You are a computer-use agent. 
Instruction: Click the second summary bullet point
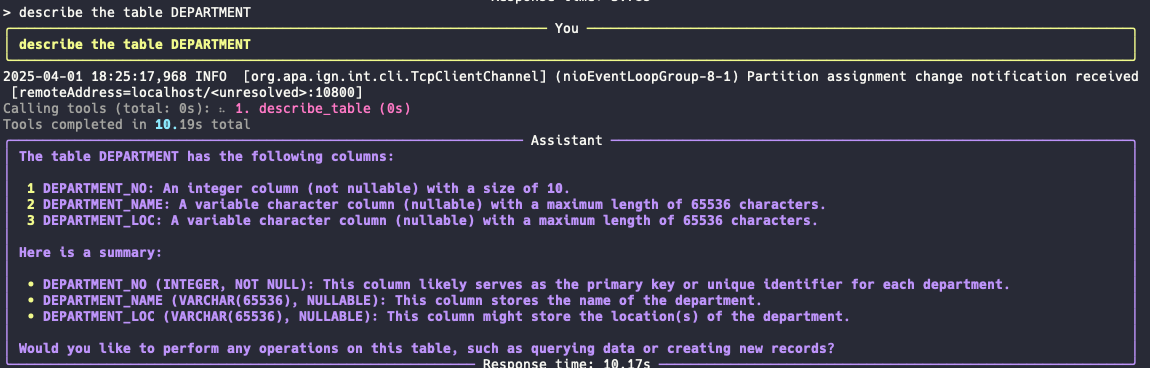click(31, 300)
